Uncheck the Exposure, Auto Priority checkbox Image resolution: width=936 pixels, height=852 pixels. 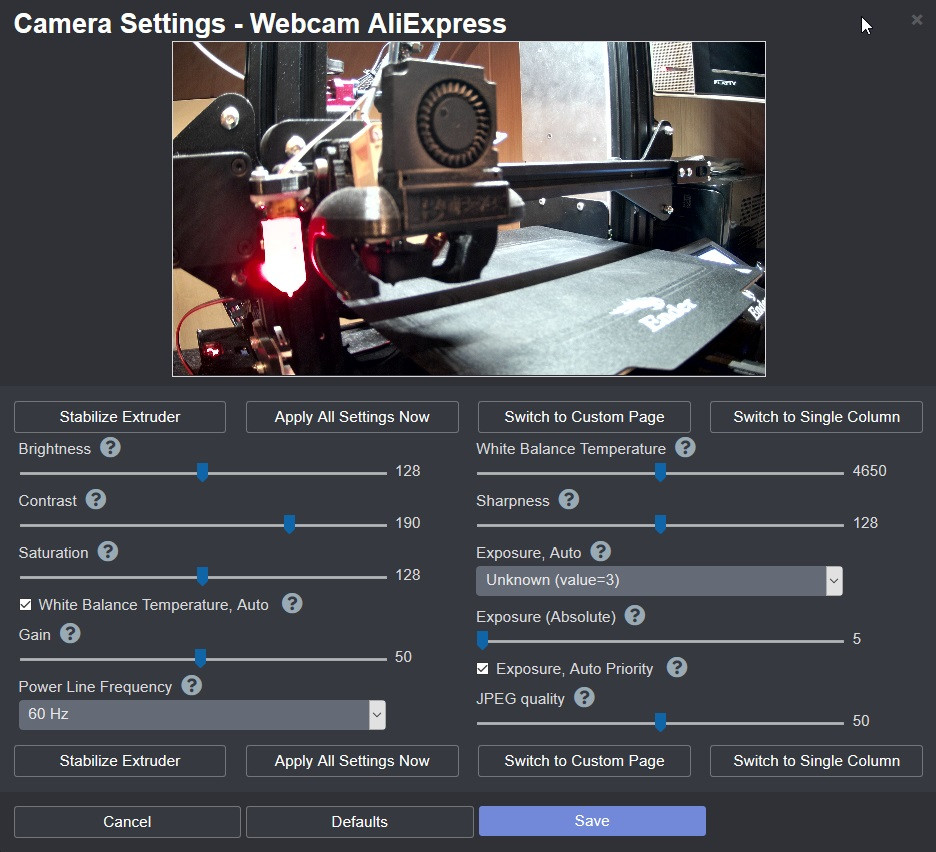click(x=484, y=668)
